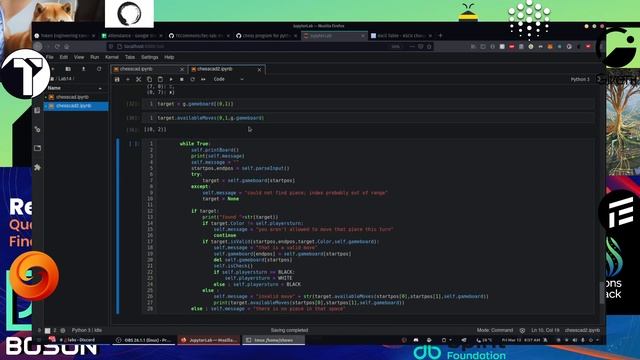
Task: Open the Lab14 breadcrumb folder
Action: click(x=64, y=78)
